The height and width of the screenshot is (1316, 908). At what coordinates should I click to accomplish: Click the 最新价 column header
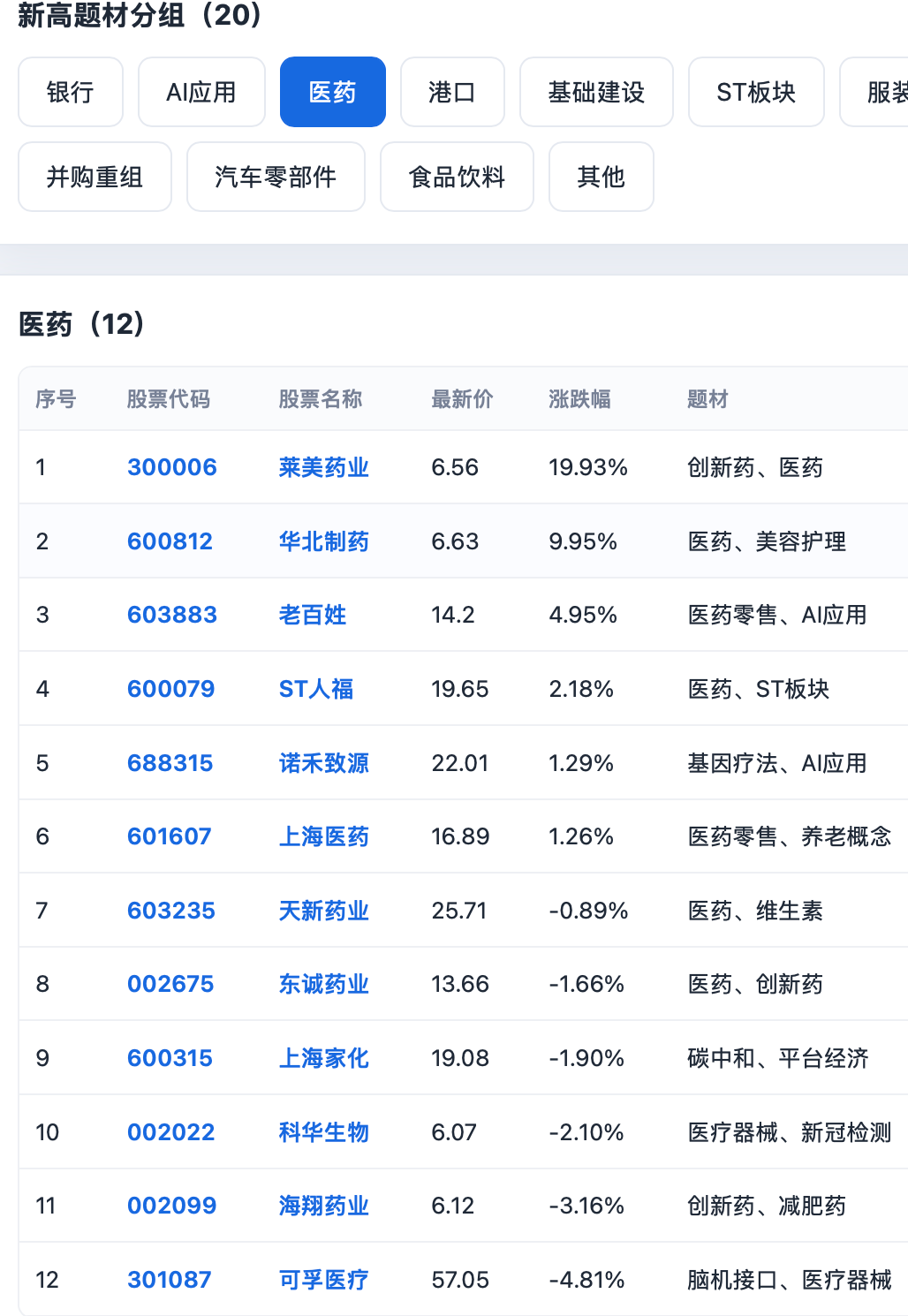coord(462,399)
